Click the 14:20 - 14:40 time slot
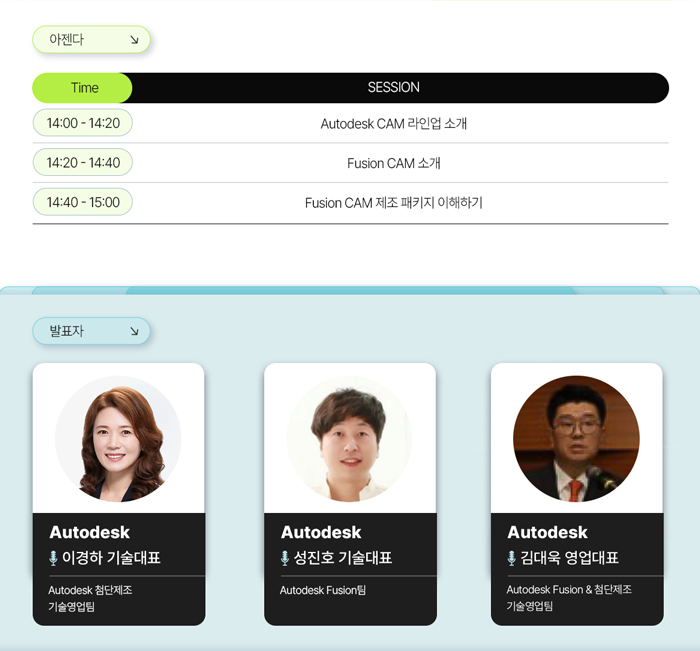700x651 pixels. 83,163
